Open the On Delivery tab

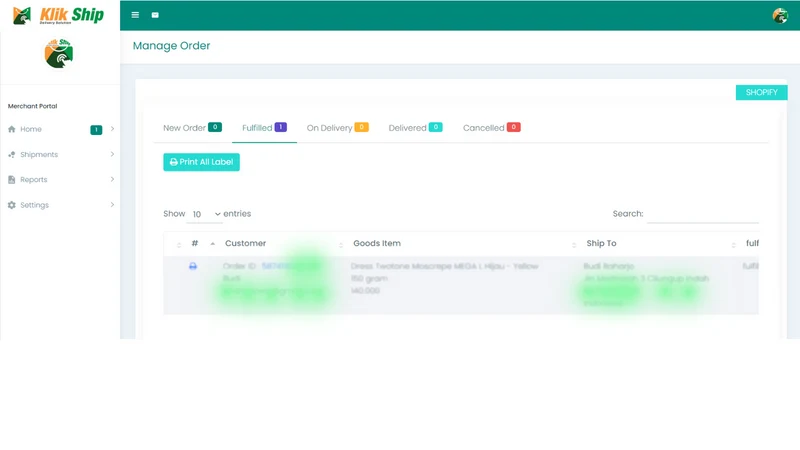click(337, 128)
